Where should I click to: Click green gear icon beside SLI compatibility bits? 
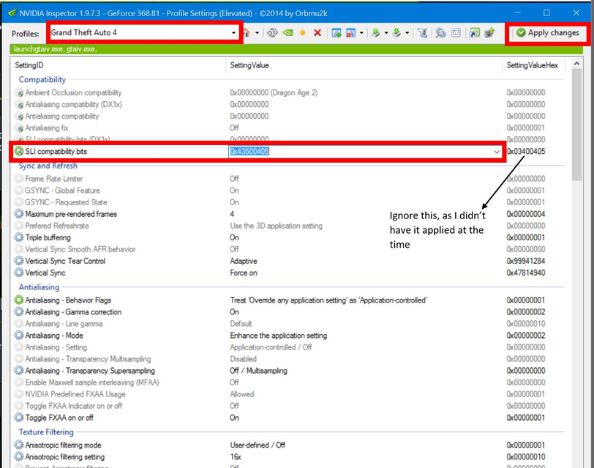coord(19,151)
